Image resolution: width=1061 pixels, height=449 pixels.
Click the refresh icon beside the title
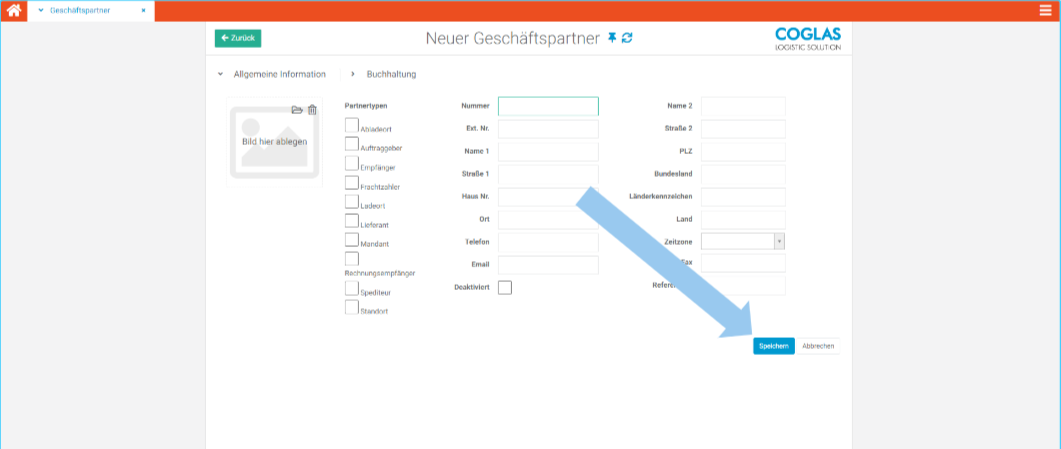[627, 38]
